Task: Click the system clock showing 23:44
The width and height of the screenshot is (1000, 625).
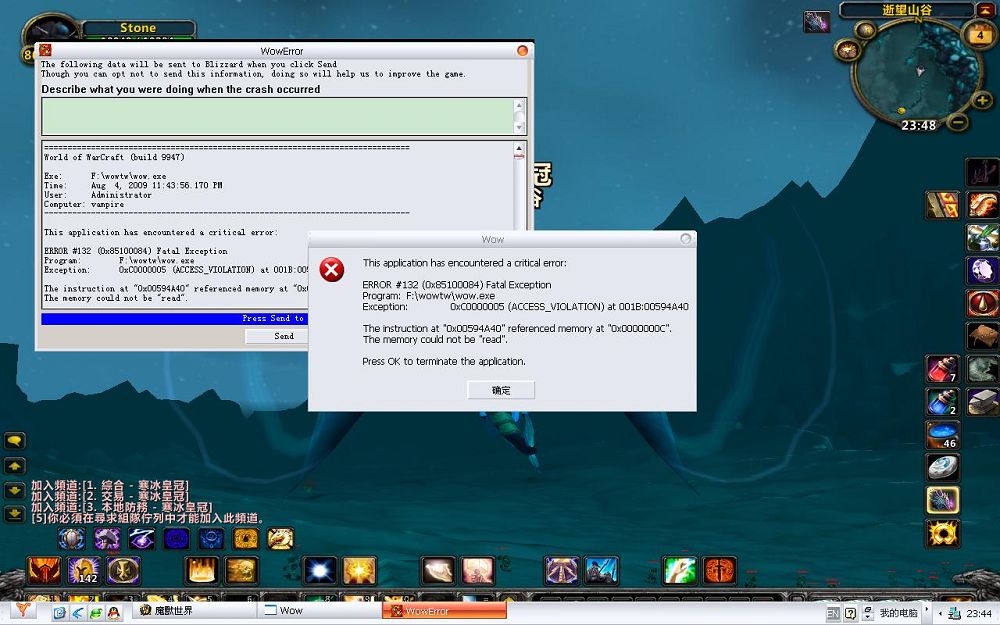Action: [x=979, y=614]
